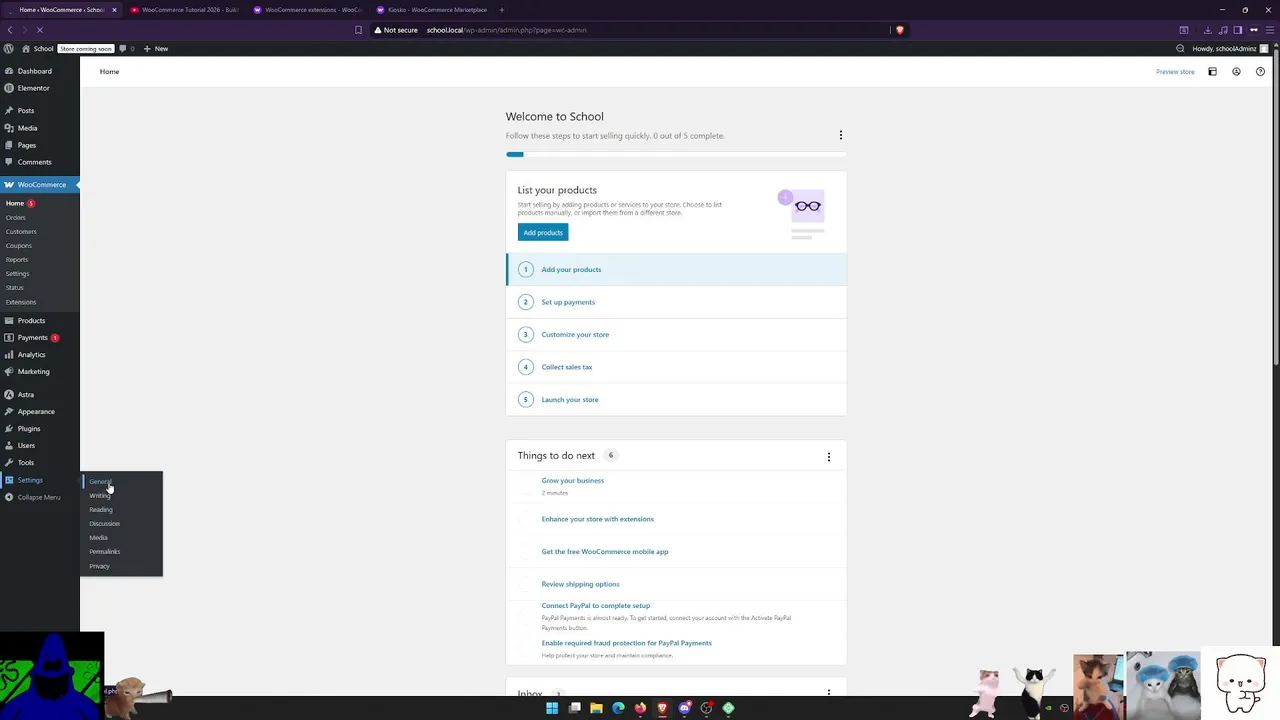Open Windows Start button in taskbar
The image size is (1280, 720).
point(552,708)
